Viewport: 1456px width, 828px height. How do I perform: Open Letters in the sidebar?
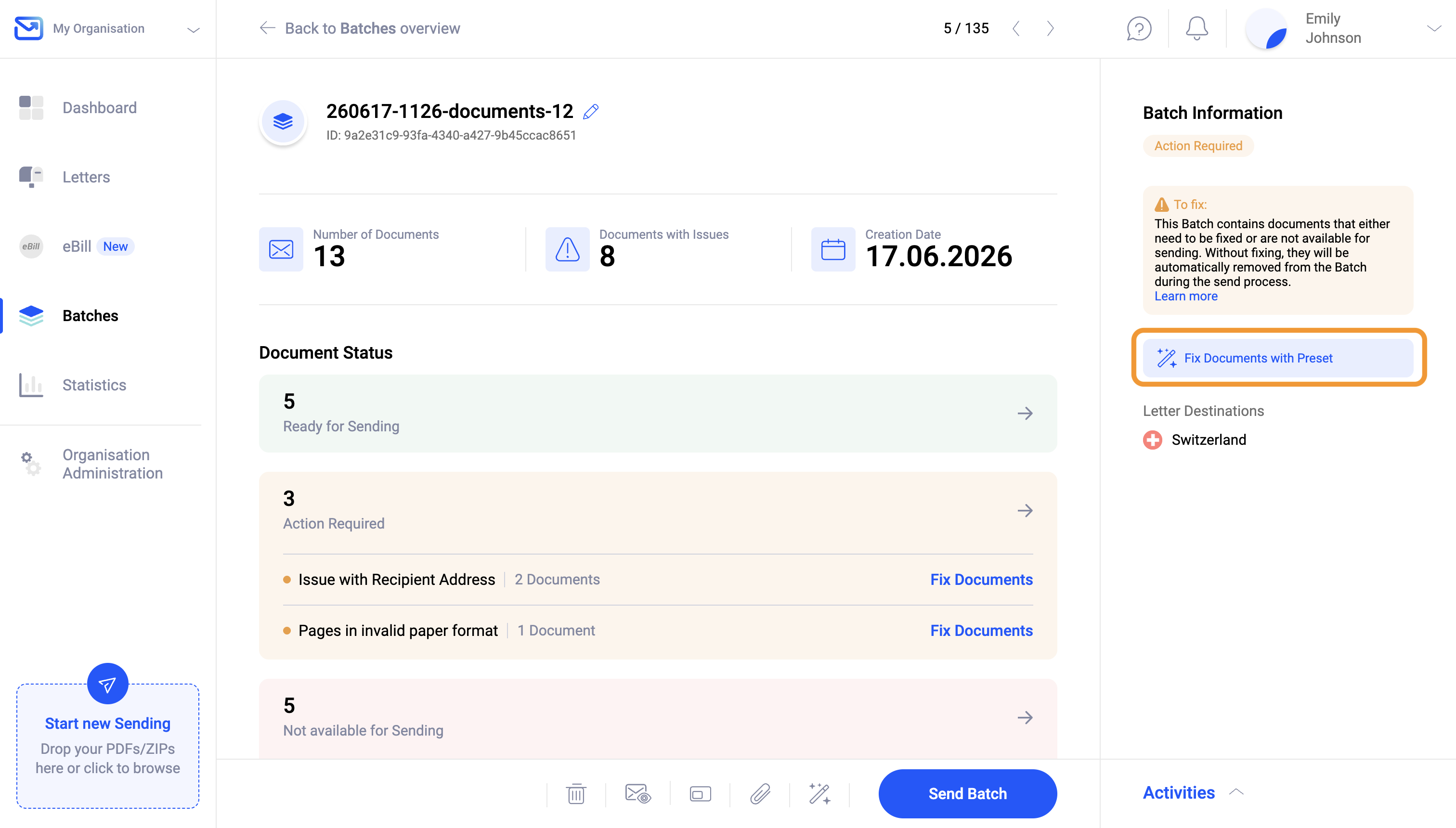click(87, 177)
